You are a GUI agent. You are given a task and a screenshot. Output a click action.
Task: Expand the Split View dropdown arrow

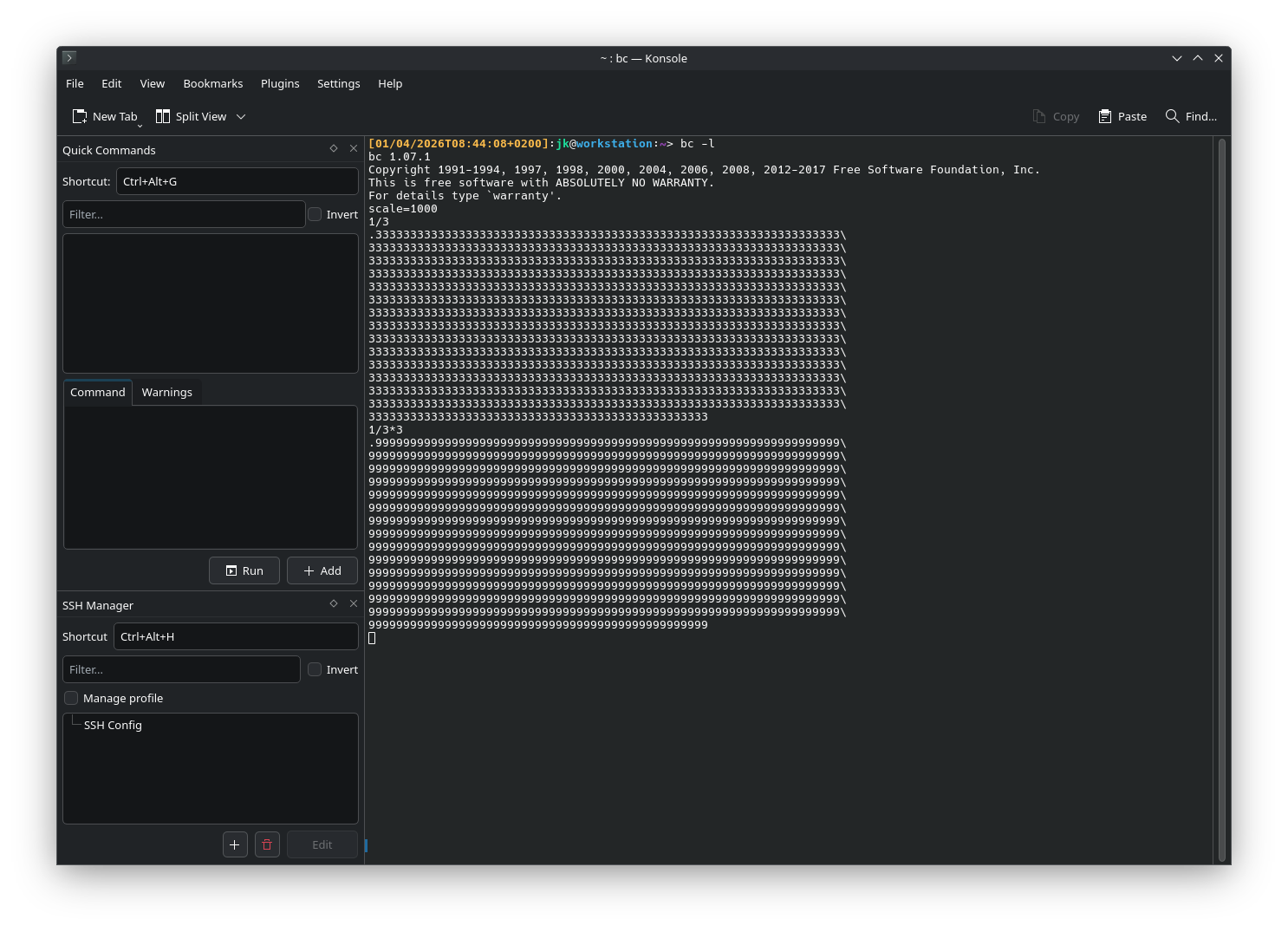[241, 117]
